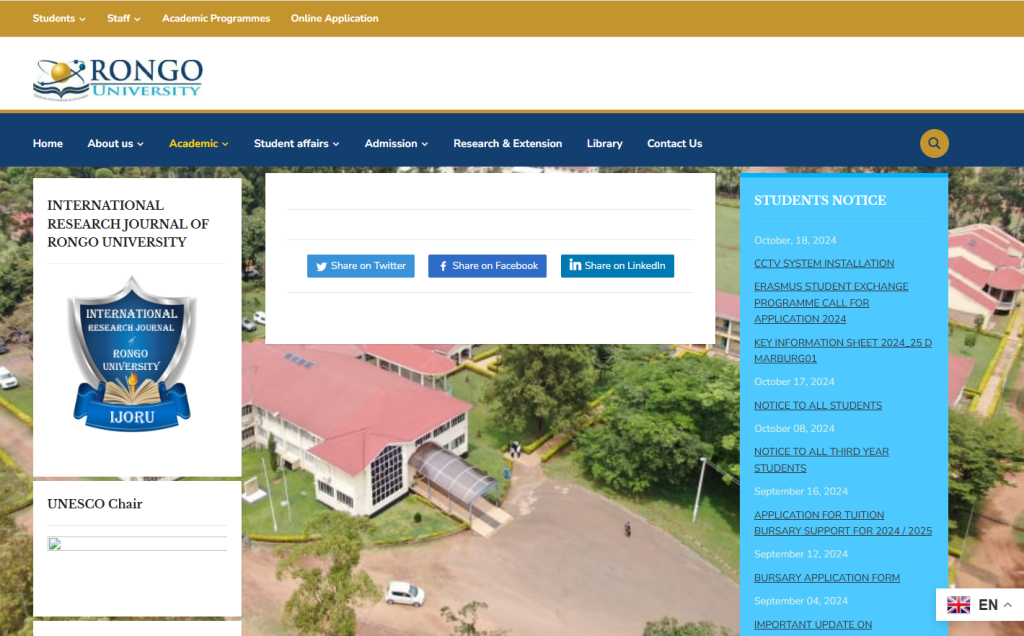
Task: Click the Rongo University logo
Action: (x=118, y=78)
